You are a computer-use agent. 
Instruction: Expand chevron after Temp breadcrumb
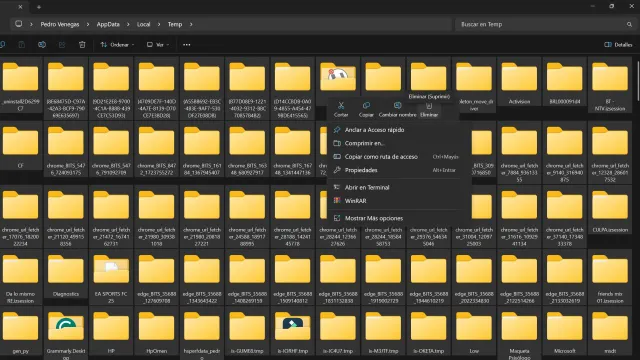coord(191,24)
